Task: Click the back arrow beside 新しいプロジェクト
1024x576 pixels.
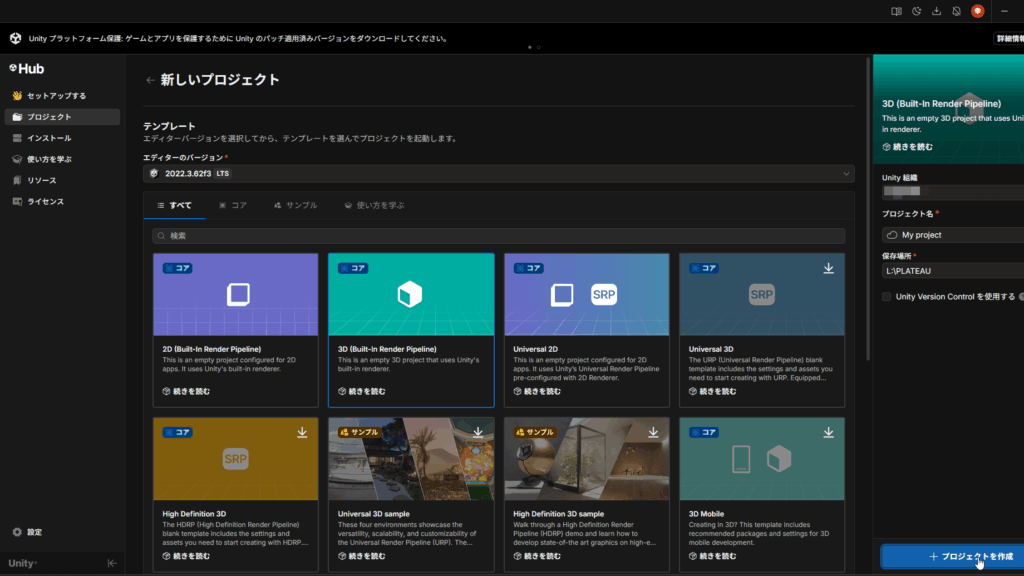Action: (x=150, y=80)
